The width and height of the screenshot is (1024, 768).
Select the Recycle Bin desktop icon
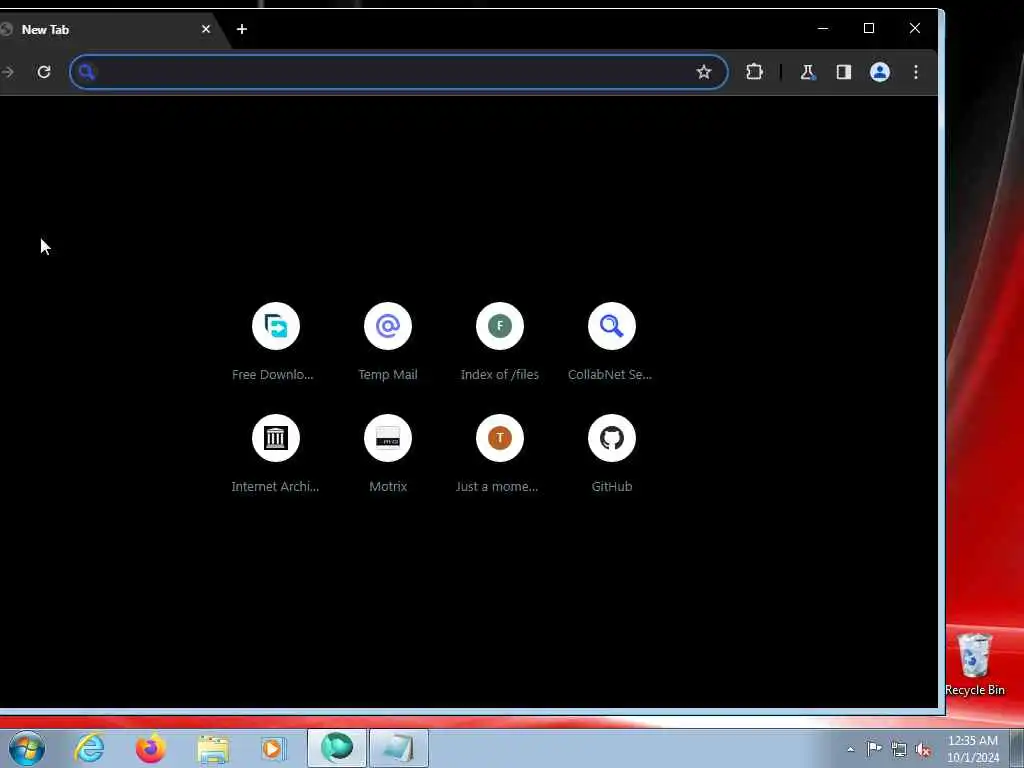[x=974, y=665]
